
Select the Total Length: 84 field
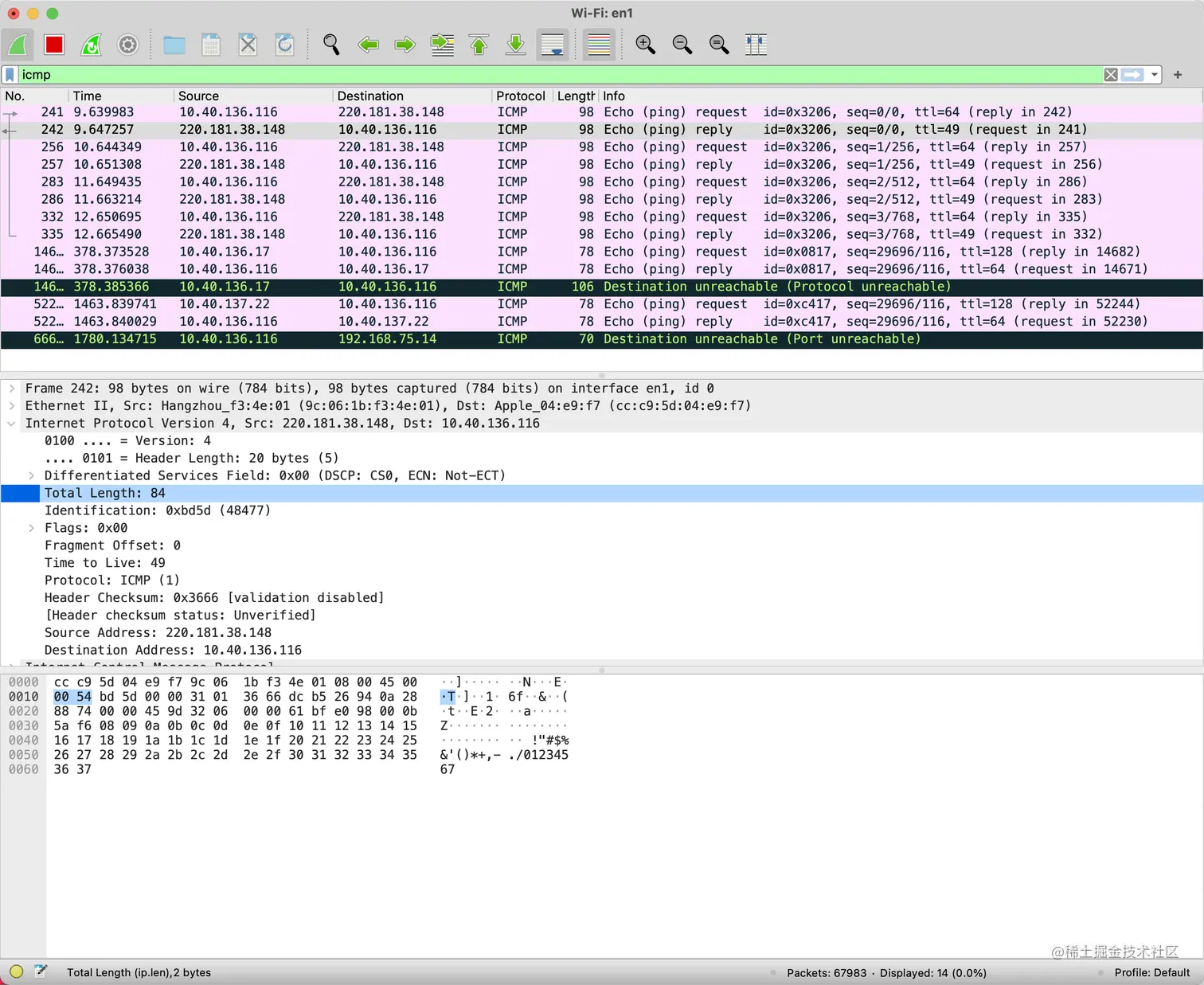click(601, 494)
